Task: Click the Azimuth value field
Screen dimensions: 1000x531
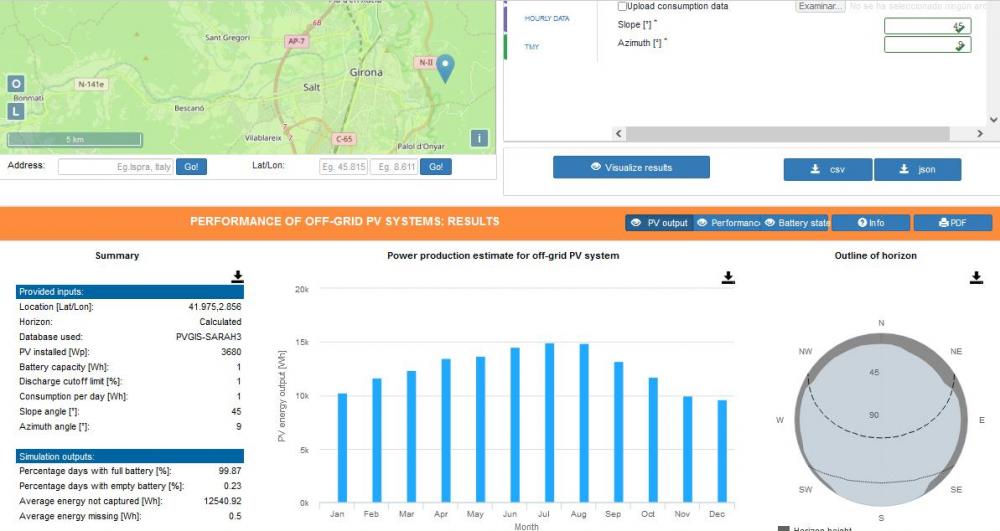Action: tap(927, 45)
